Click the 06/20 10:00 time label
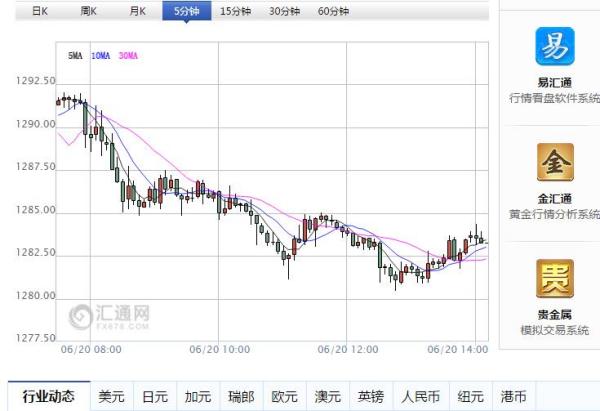 click(220, 349)
